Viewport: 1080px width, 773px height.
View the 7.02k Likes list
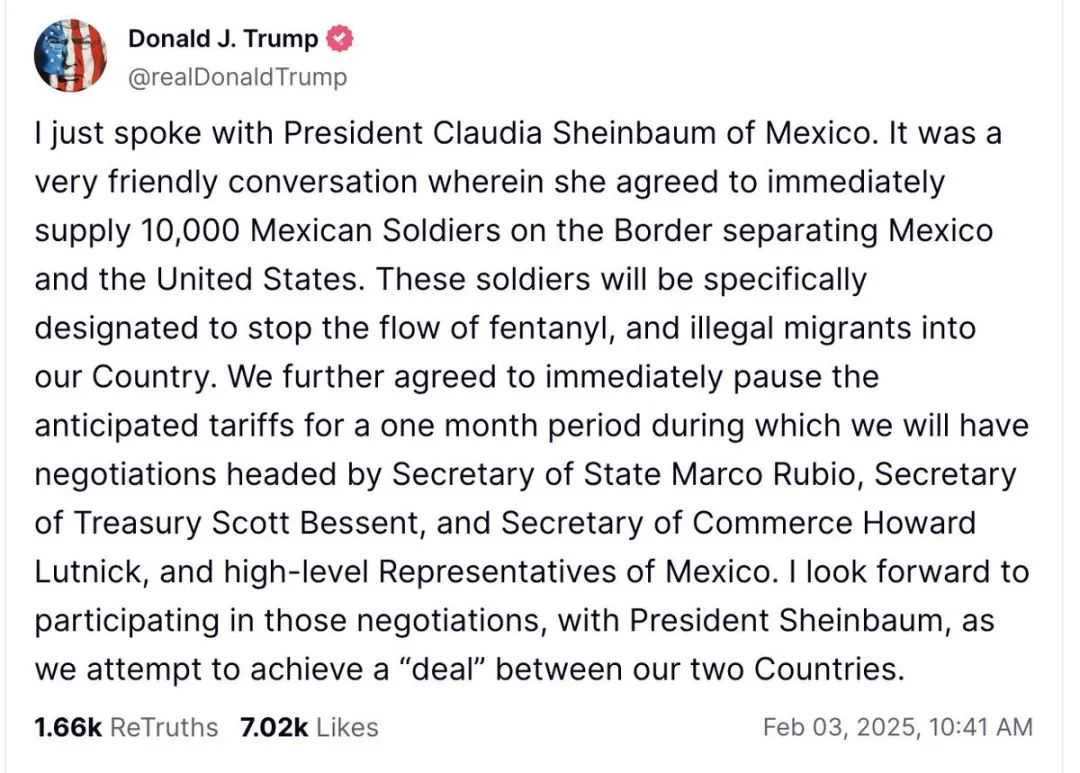click(309, 727)
